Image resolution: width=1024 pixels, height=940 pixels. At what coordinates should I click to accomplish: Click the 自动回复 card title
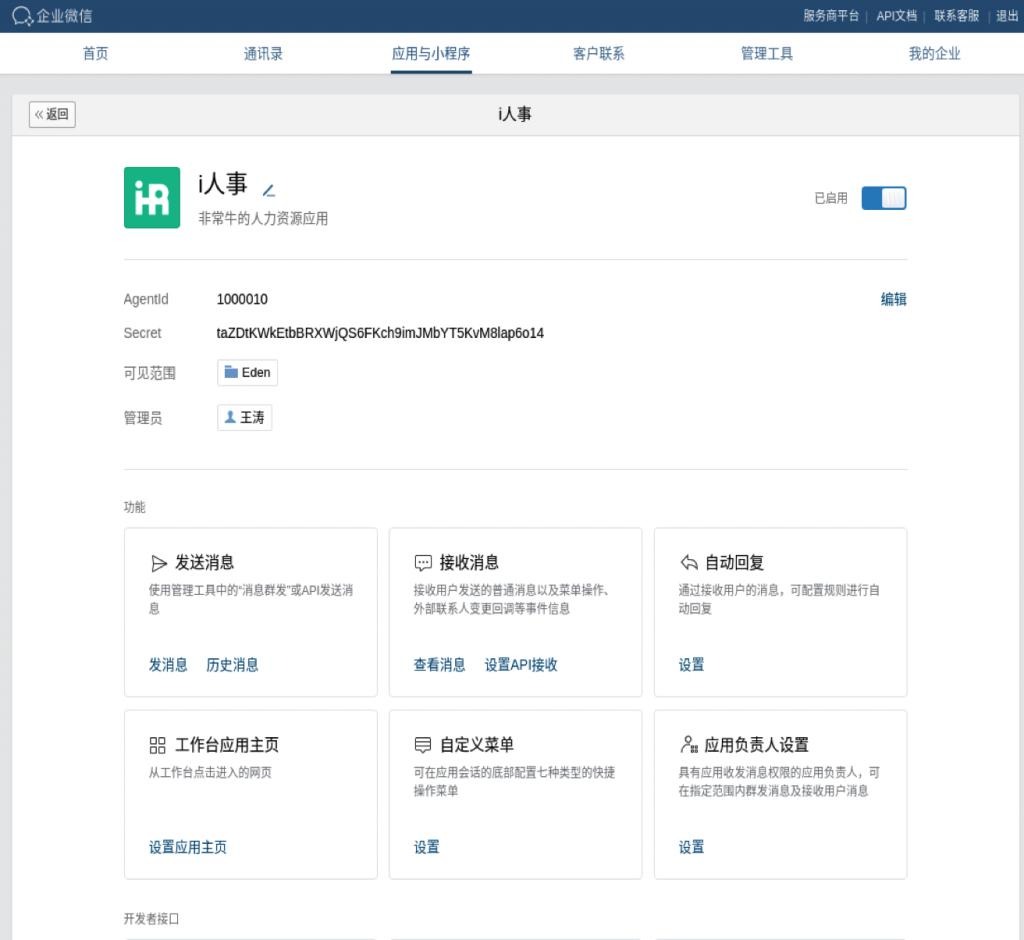tap(735, 562)
